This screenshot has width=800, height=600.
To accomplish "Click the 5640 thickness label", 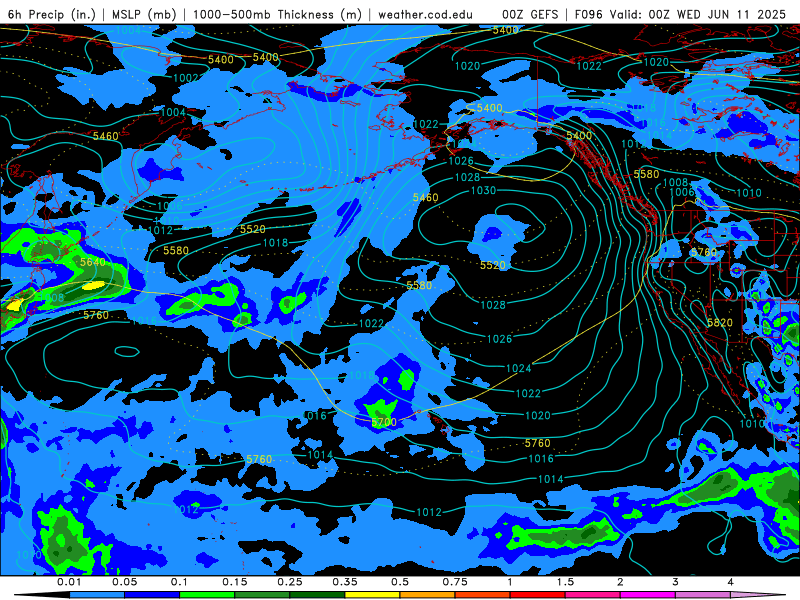I will [92, 262].
